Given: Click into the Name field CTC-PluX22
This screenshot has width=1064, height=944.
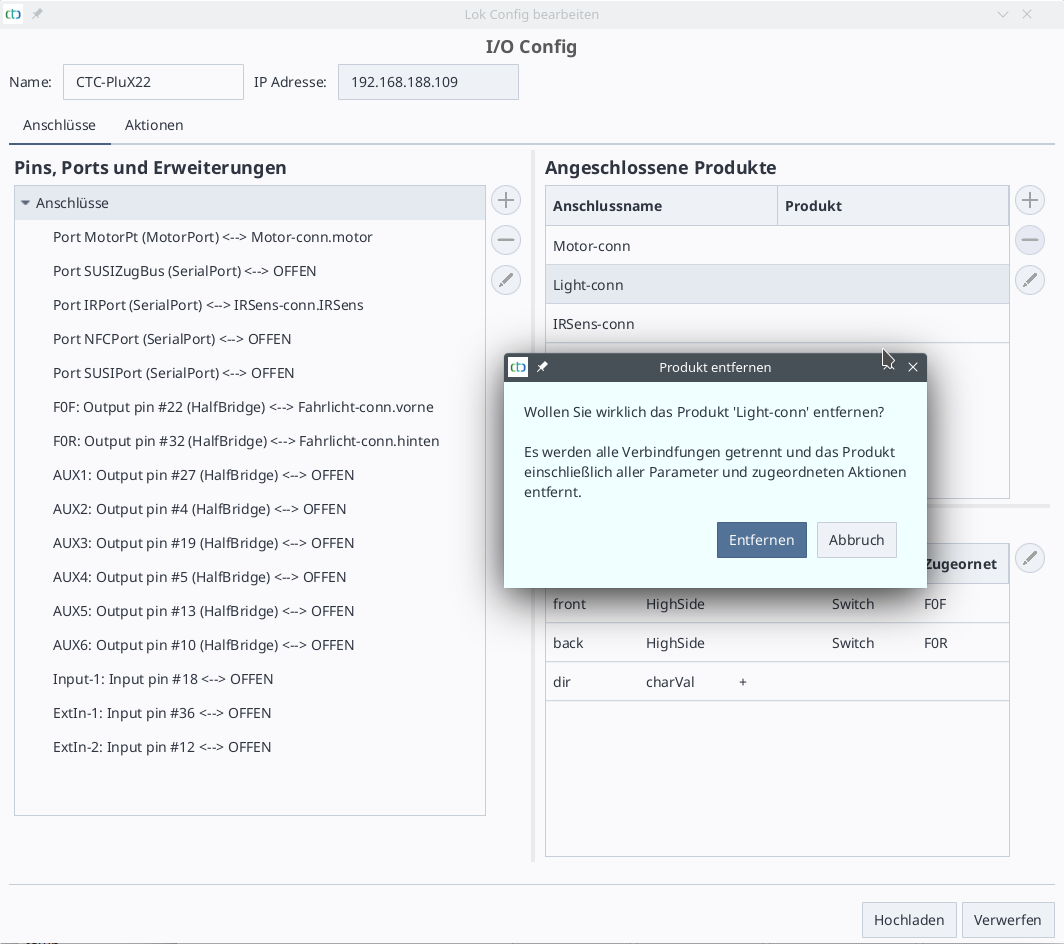Looking at the screenshot, I should (x=153, y=82).
